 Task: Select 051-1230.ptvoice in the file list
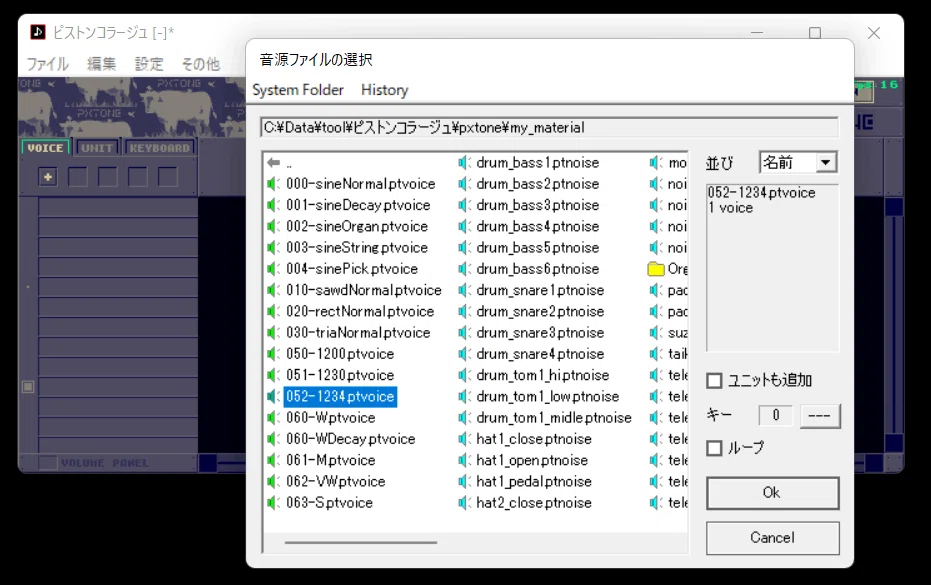point(340,375)
